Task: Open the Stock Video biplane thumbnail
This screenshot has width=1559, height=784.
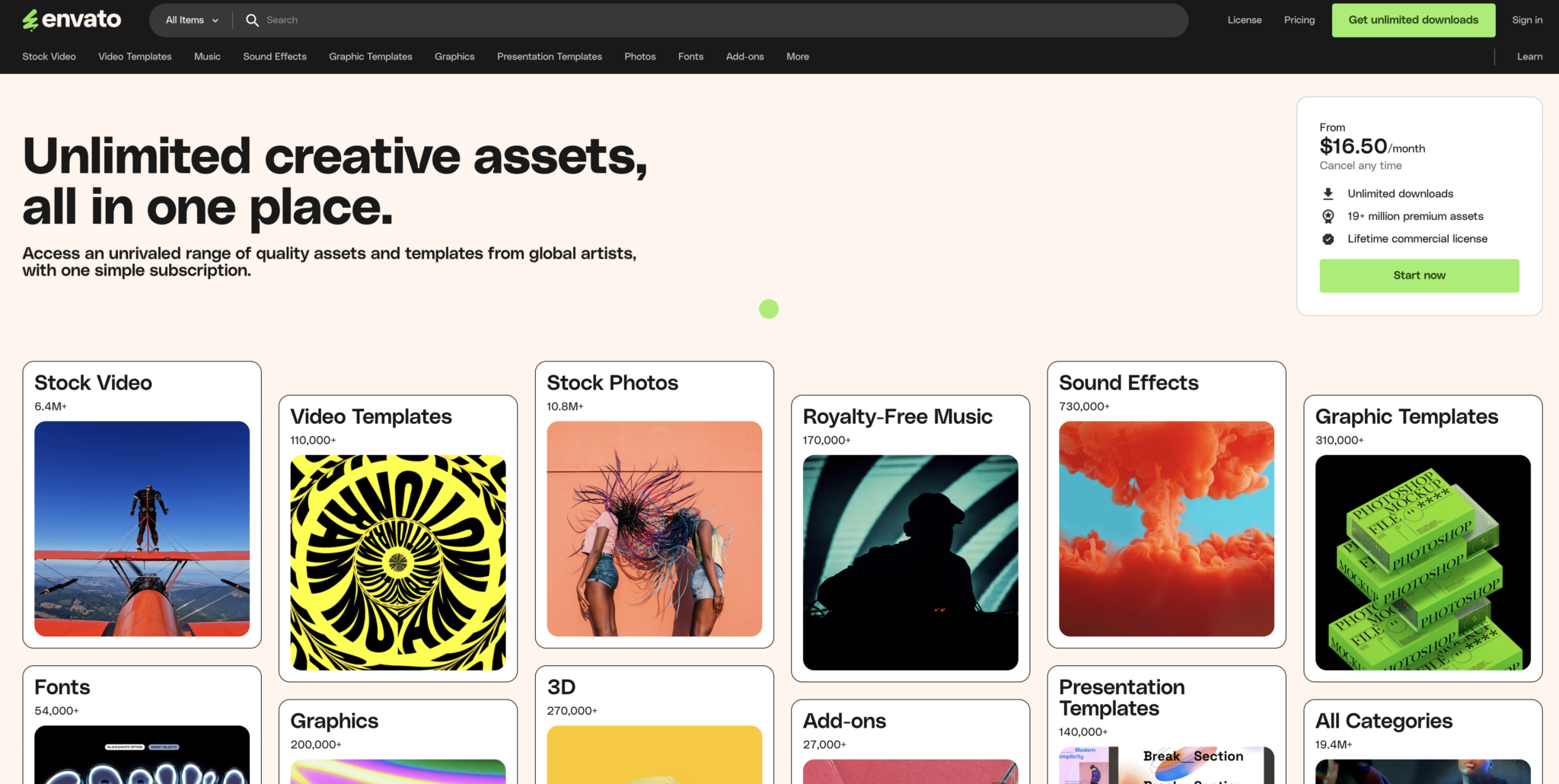Action: pyautogui.click(x=142, y=528)
